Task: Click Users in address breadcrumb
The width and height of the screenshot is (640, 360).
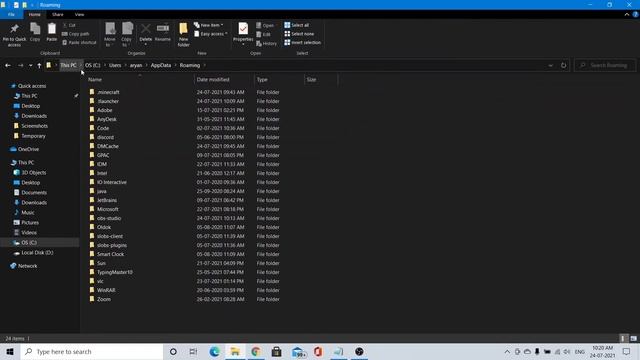Action: click(115, 65)
